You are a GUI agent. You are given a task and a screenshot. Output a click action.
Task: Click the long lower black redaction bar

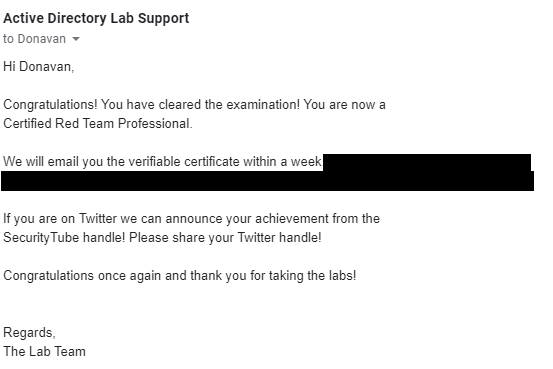click(268, 181)
